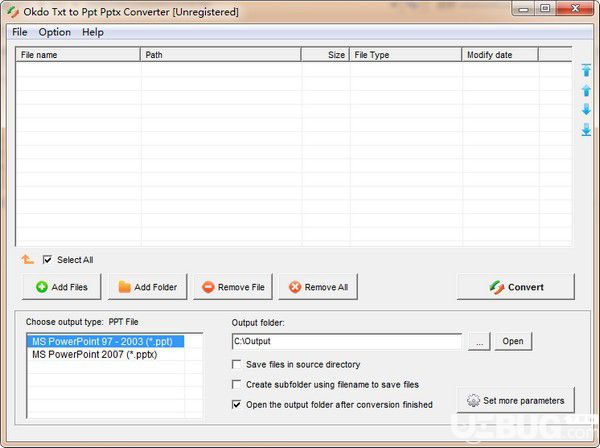Move file up one position arrow

click(x=586, y=90)
